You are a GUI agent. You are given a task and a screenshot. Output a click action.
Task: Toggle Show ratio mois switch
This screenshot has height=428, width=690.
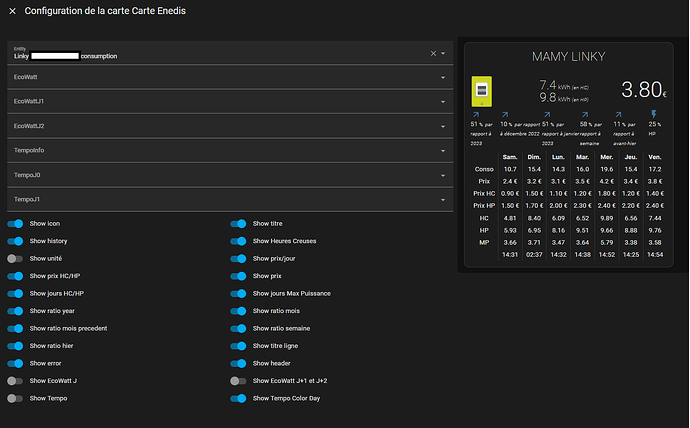point(238,311)
